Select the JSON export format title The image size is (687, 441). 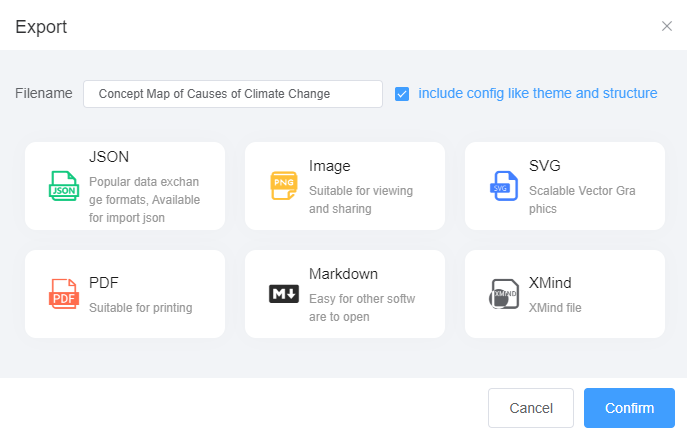tap(109, 157)
